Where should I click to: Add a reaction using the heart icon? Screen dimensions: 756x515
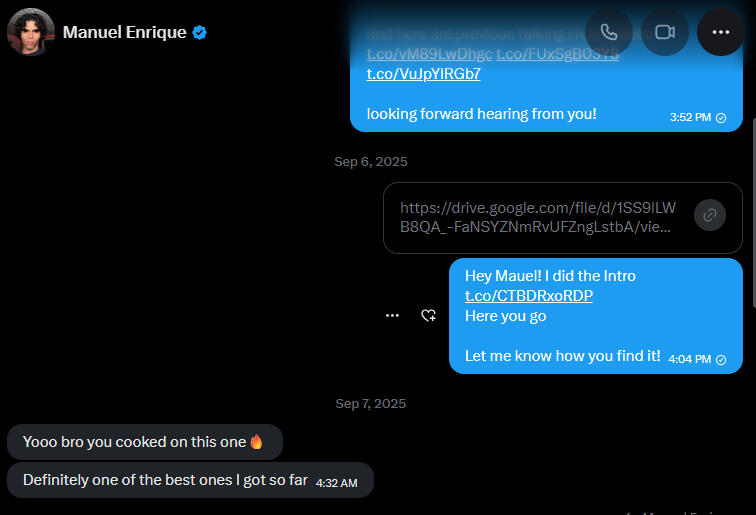click(x=428, y=315)
